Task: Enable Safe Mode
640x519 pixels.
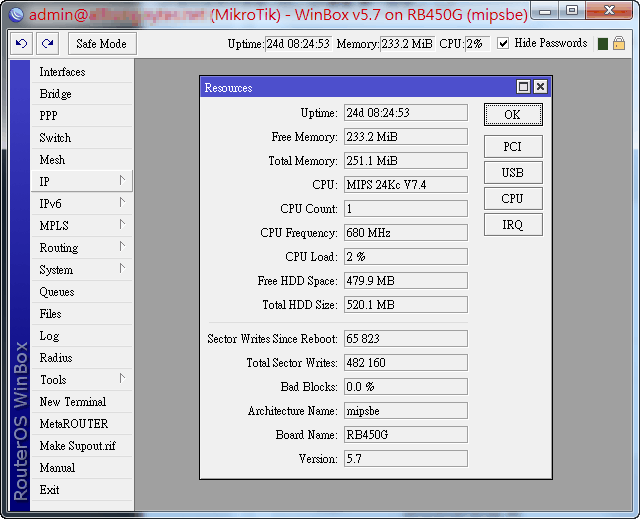Action: click(102, 44)
